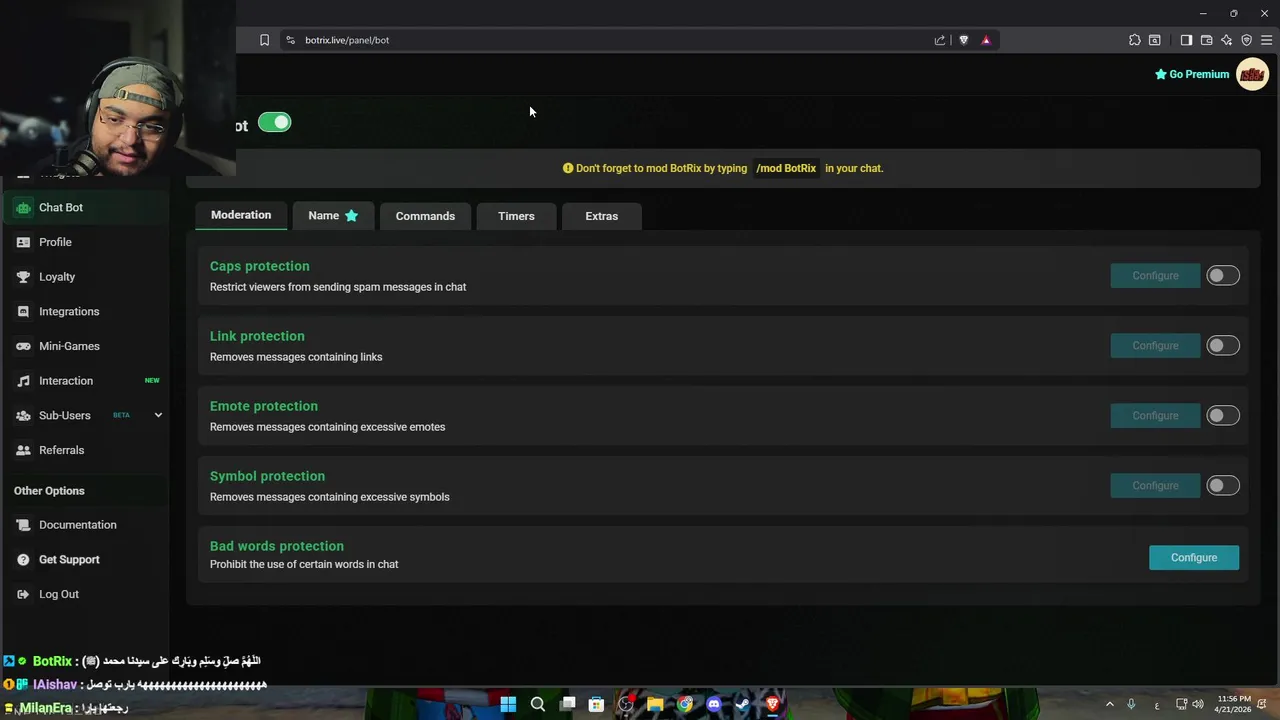Image resolution: width=1280 pixels, height=720 pixels.
Task: Open File Explorer from the taskbar
Action: pos(655,704)
